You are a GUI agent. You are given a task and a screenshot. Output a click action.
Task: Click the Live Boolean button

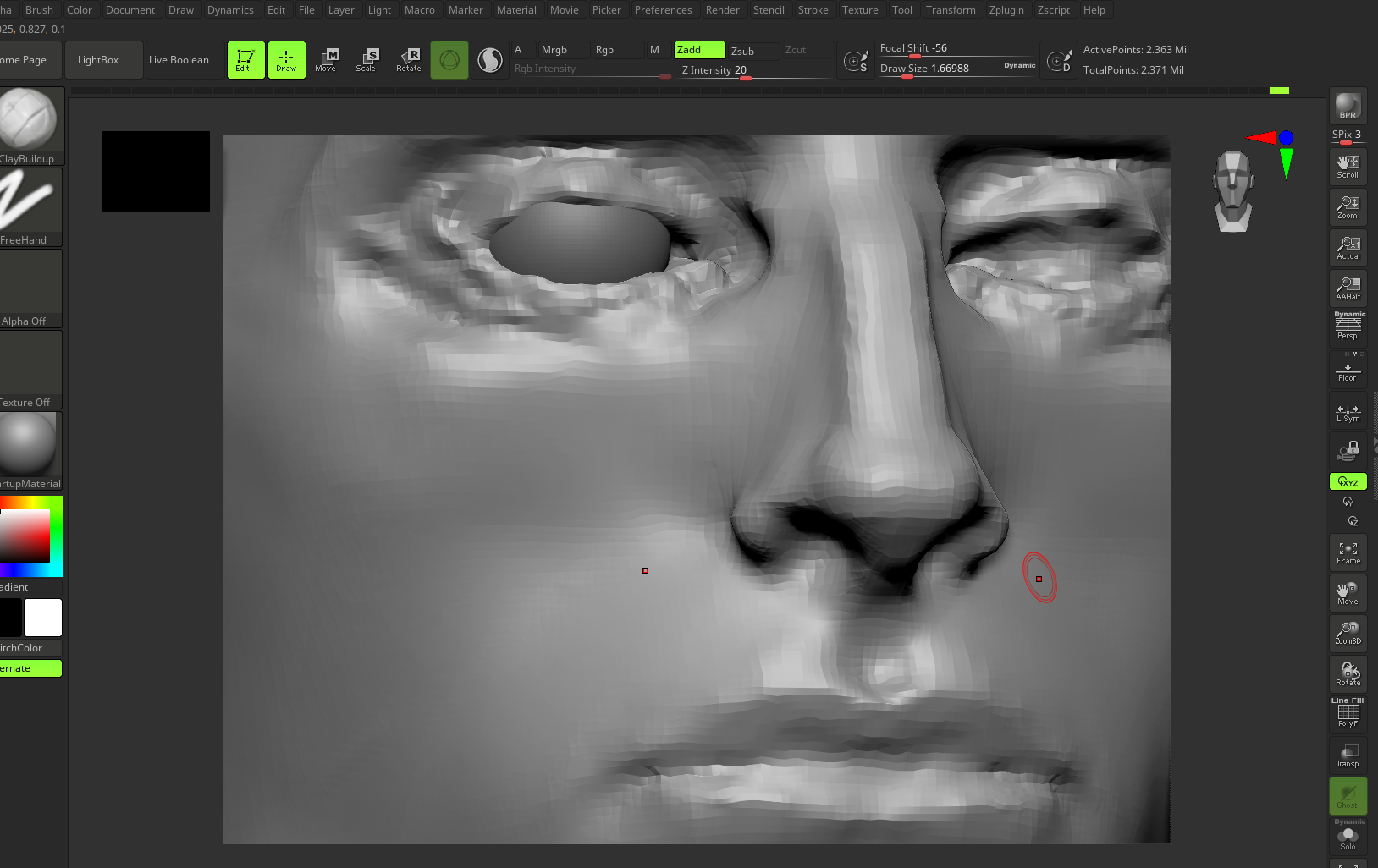(179, 60)
